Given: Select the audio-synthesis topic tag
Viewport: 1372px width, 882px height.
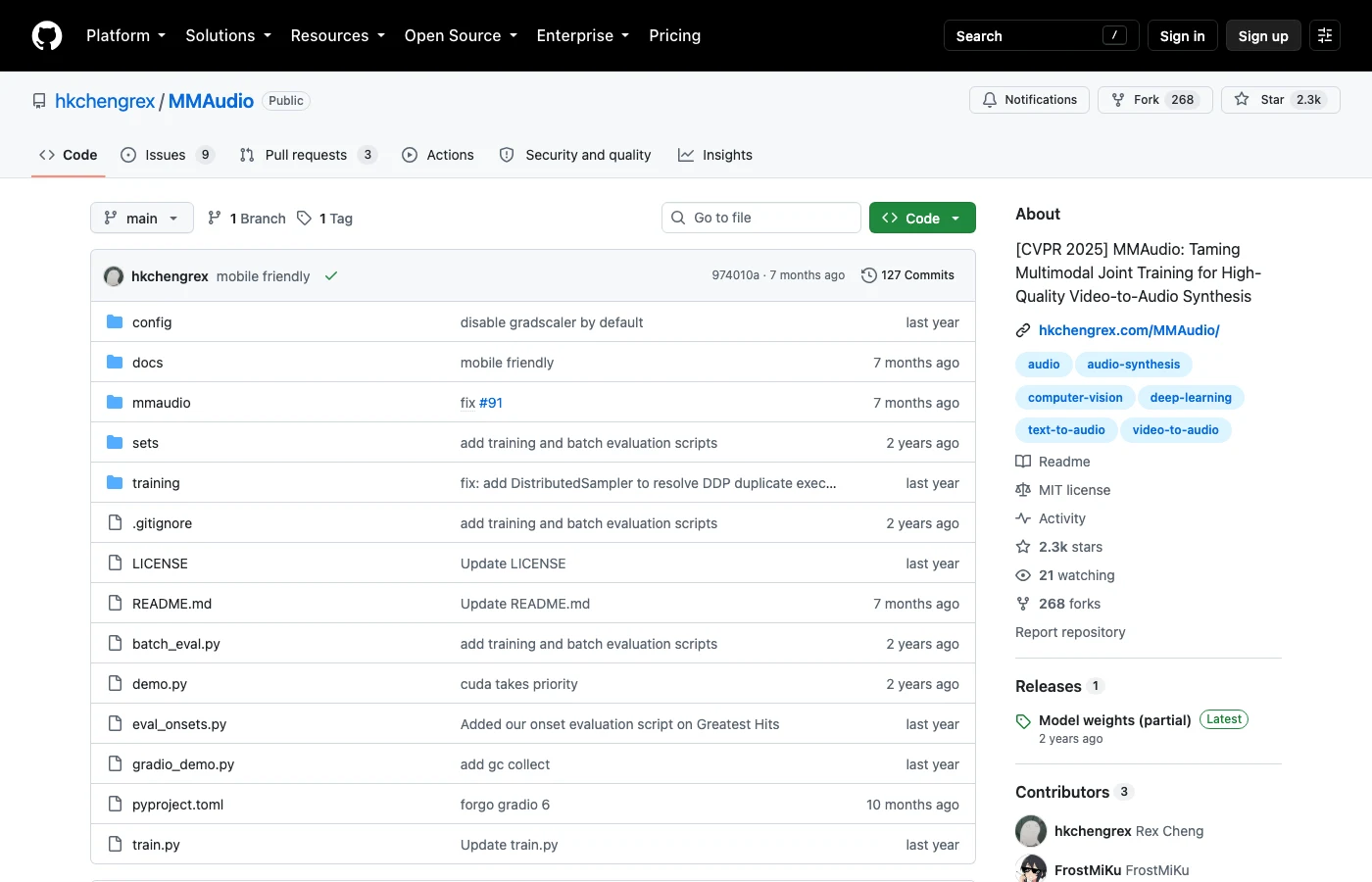Looking at the screenshot, I should pyautogui.click(x=1134, y=365).
